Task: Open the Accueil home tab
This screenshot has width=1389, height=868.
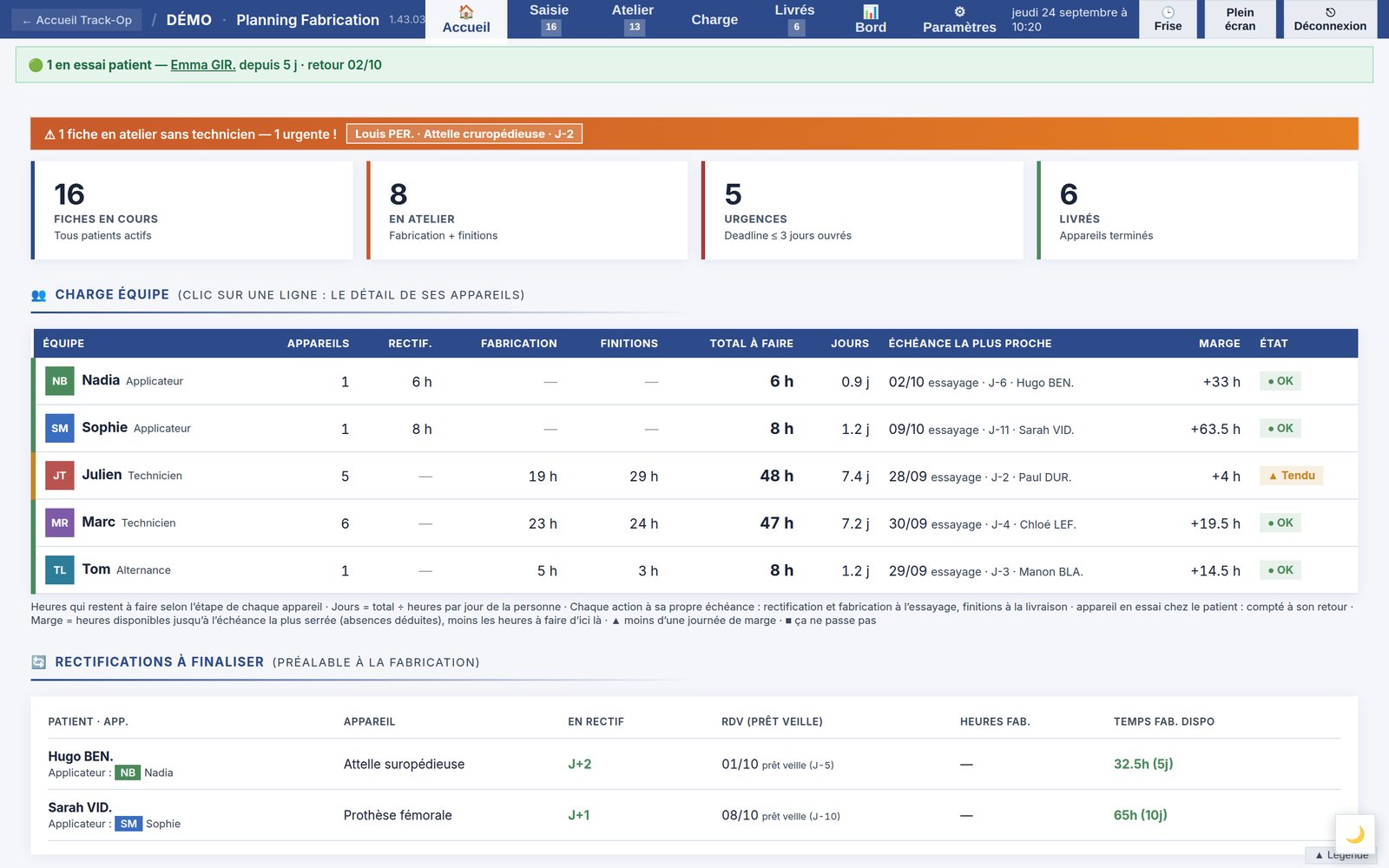Action: (466, 19)
